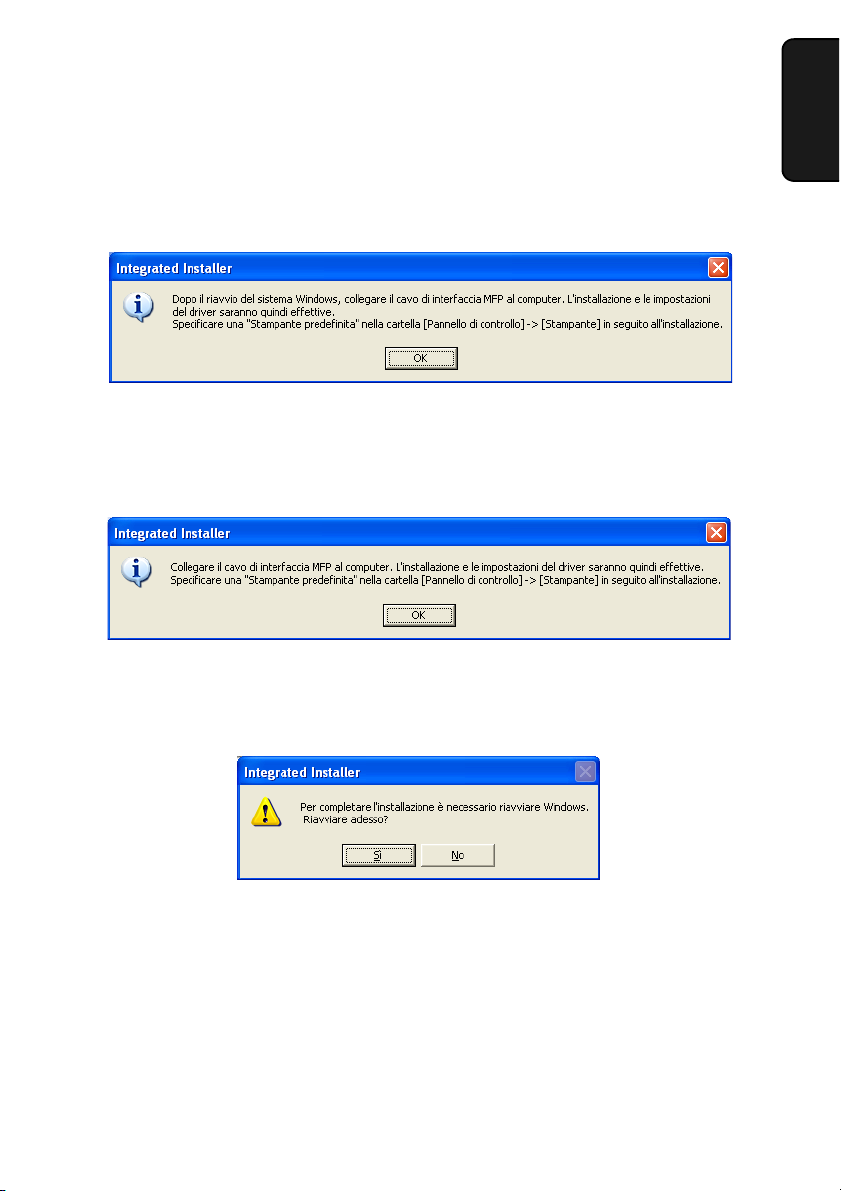Close the "Dopo il riavvio" installer dialog
The image size is (841, 1191).
click(718, 267)
